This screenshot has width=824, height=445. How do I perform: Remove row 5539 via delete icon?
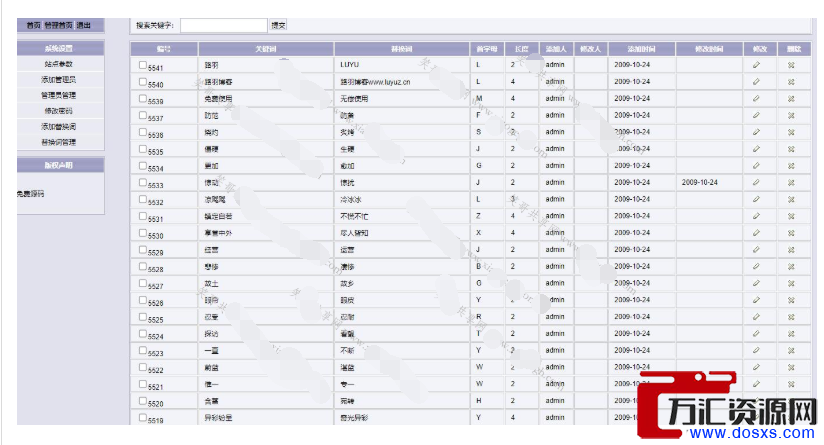(791, 99)
